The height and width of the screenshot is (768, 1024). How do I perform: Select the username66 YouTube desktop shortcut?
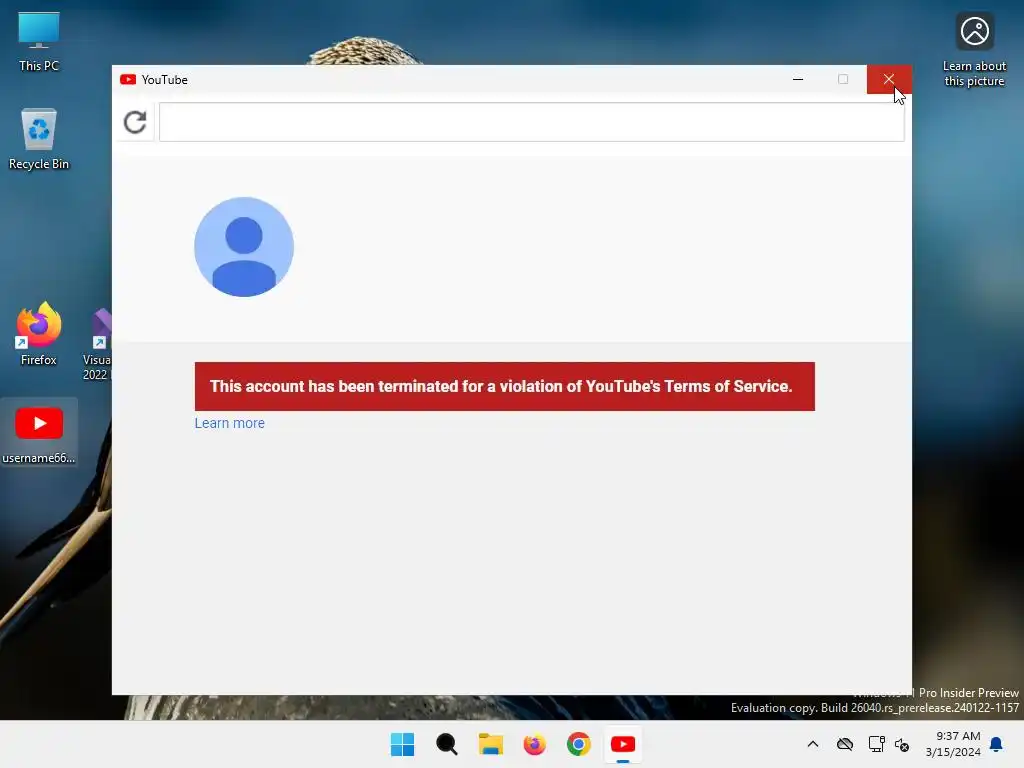click(x=39, y=434)
